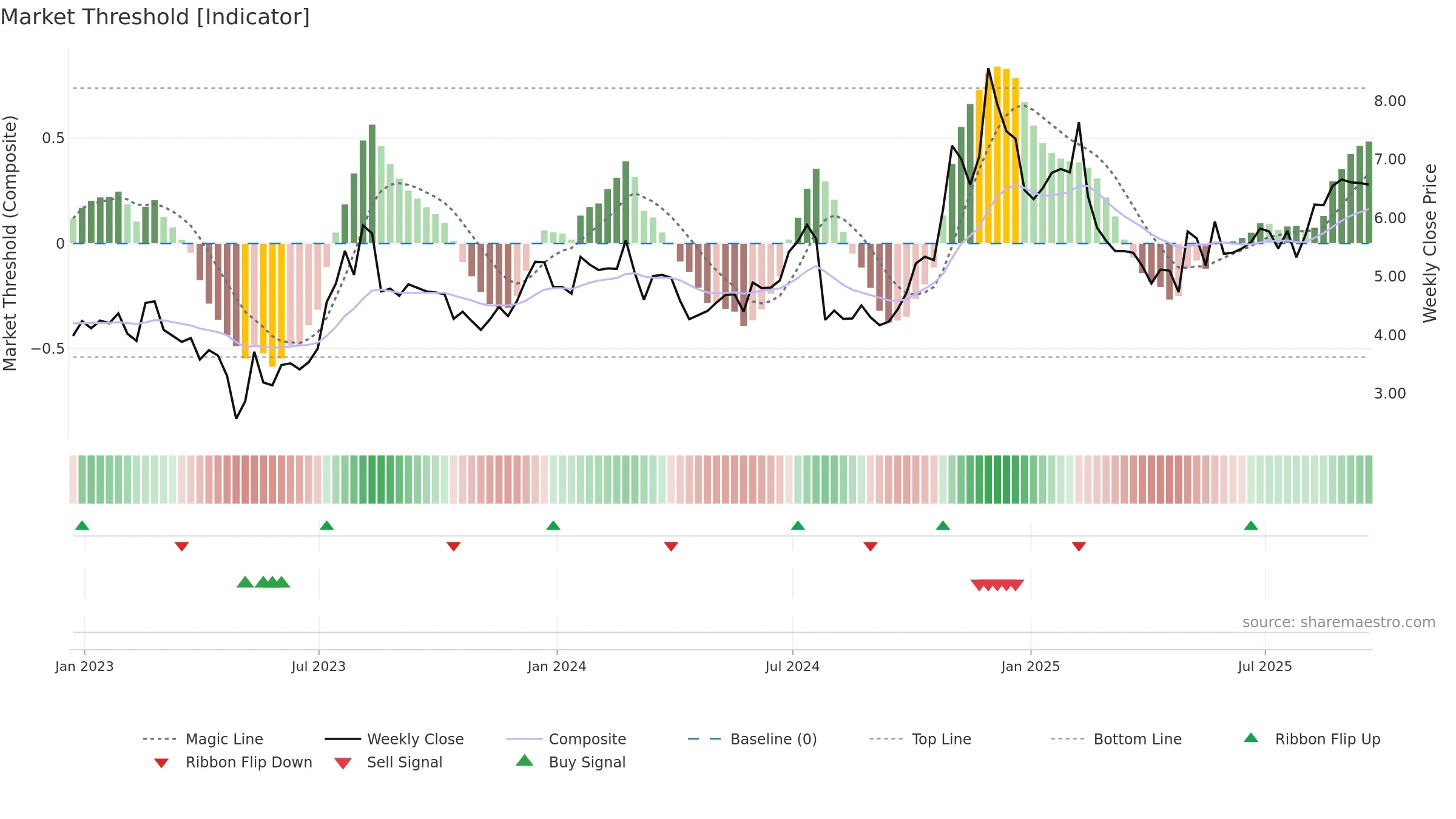Click the darkest green ribbon segment near December 2024

click(997, 479)
